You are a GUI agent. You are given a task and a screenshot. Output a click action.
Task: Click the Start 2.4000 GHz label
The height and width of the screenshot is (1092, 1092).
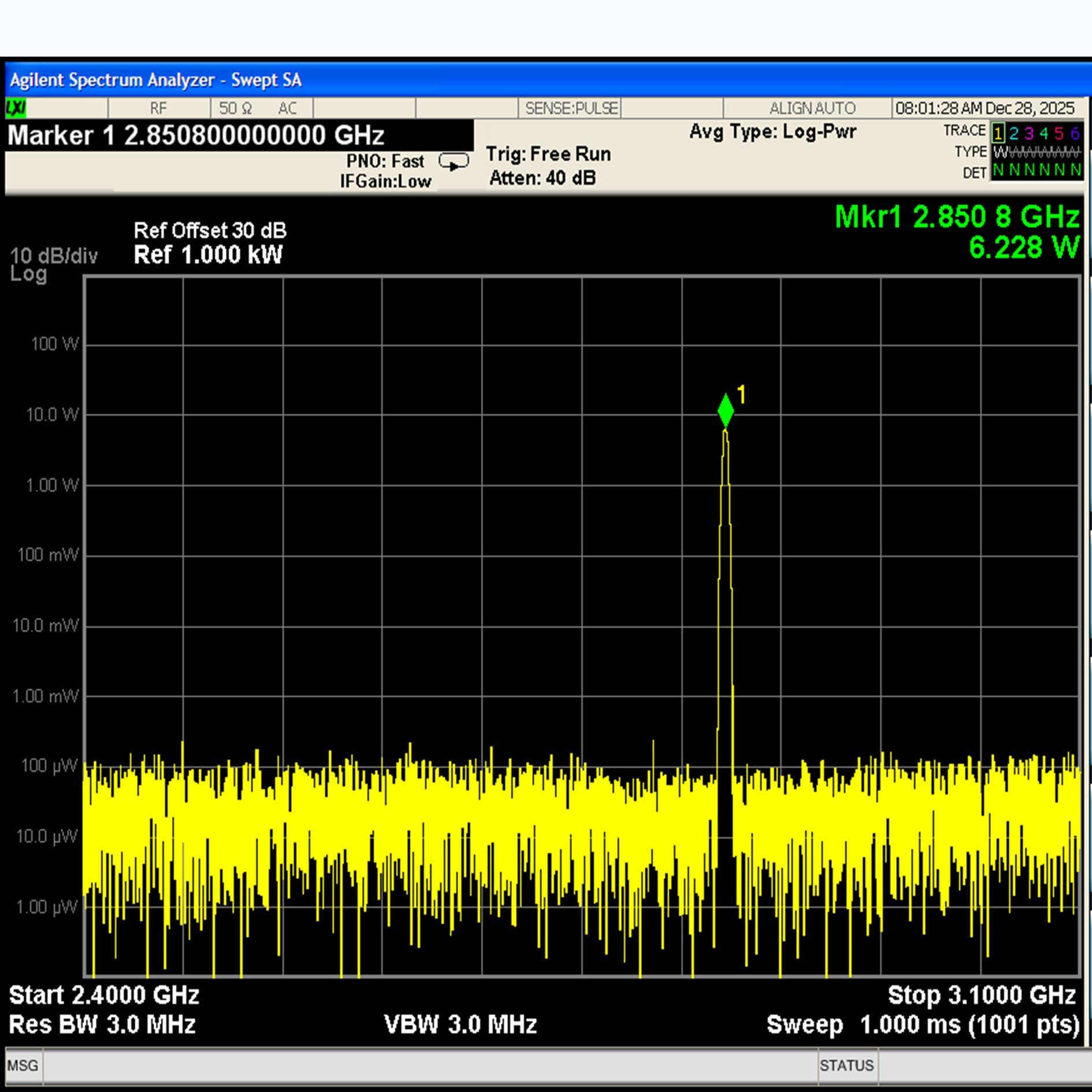tap(104, 995)
